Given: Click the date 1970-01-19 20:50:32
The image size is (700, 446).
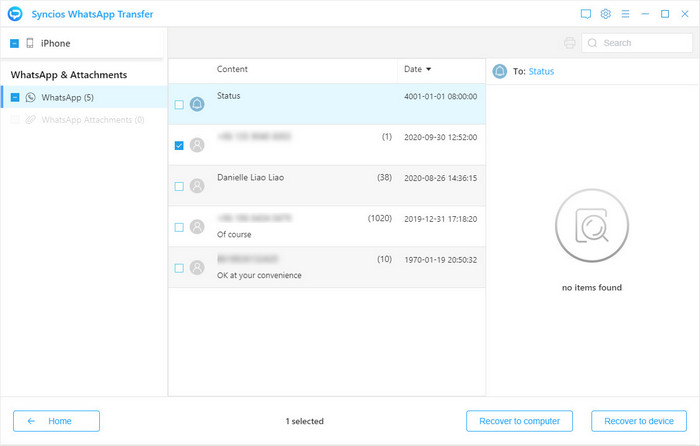Looking at the screenshot, I should click(440, 260).
